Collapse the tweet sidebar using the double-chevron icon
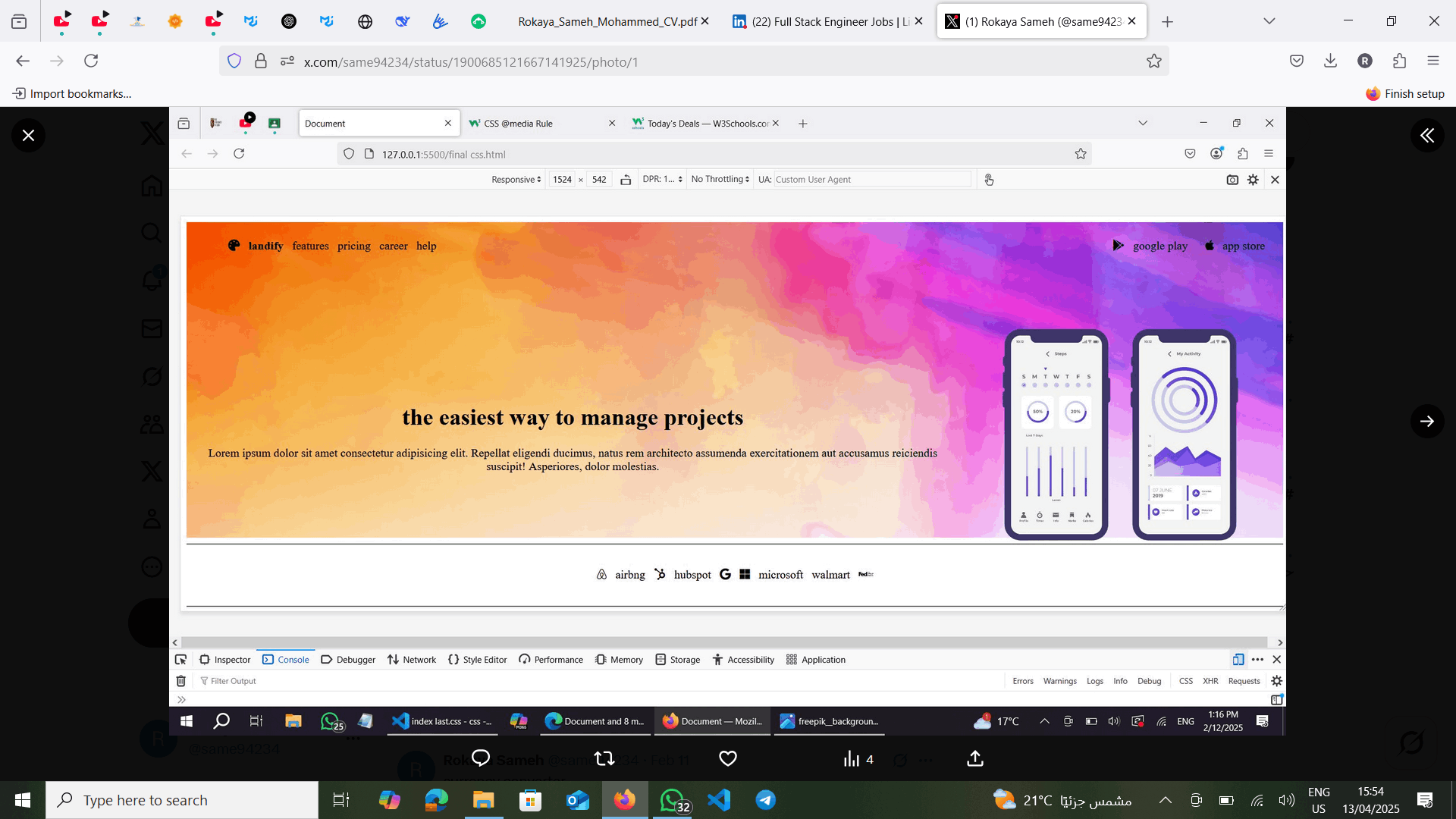 point(1427,136)
